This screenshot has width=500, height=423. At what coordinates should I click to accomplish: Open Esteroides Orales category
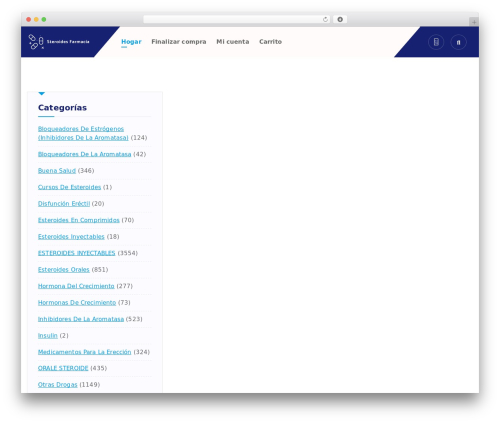tap(64, 269)
